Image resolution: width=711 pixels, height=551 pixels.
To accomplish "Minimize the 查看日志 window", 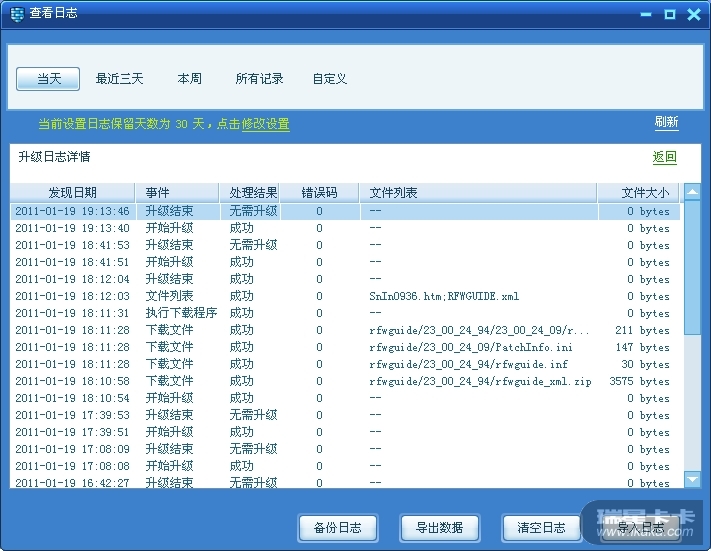I will pos(646,15).
